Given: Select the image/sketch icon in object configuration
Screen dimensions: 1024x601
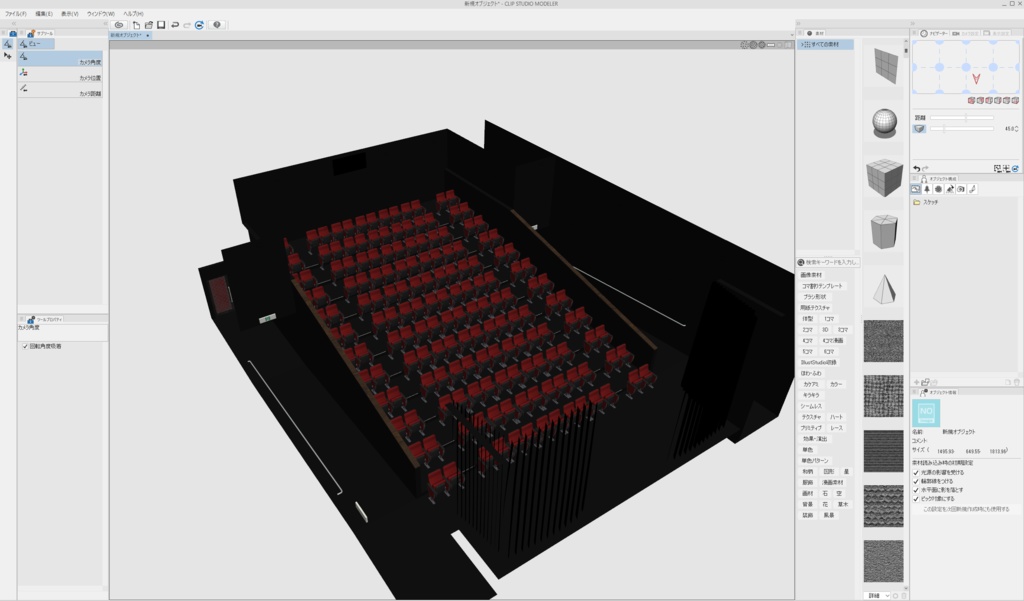Looking at the screenshot, I should click(x=916, y=189).
